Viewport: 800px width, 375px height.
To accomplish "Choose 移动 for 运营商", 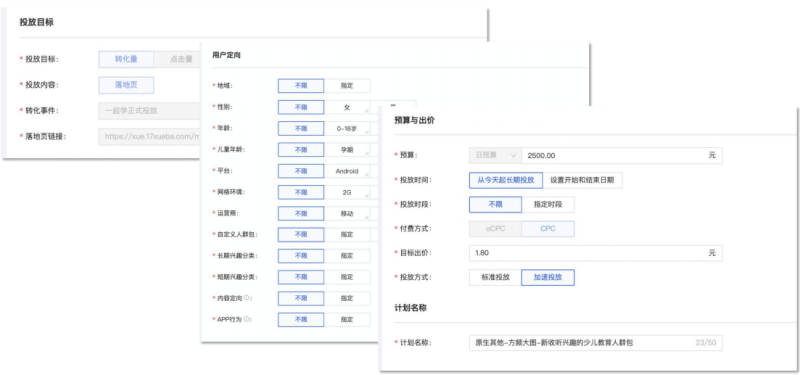I will (347, 213).
